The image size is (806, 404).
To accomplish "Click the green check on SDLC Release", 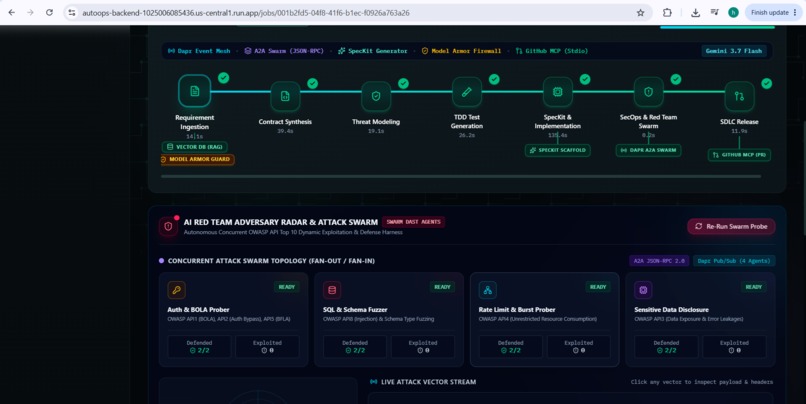I will (766, 83).
